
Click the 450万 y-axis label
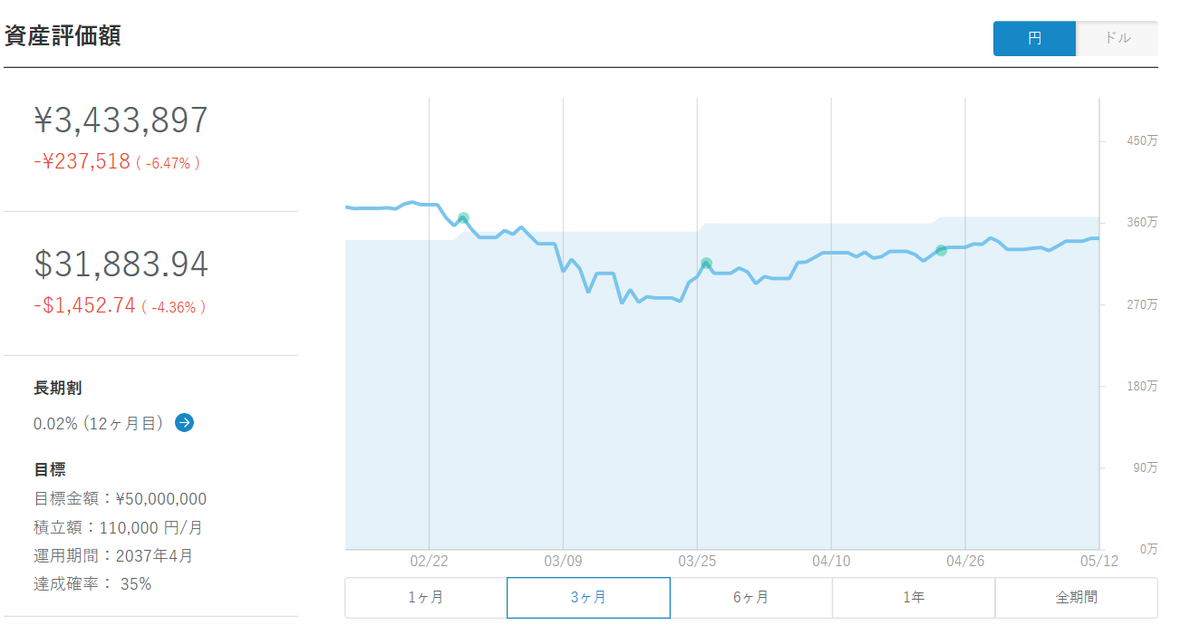pos(1143,141)
